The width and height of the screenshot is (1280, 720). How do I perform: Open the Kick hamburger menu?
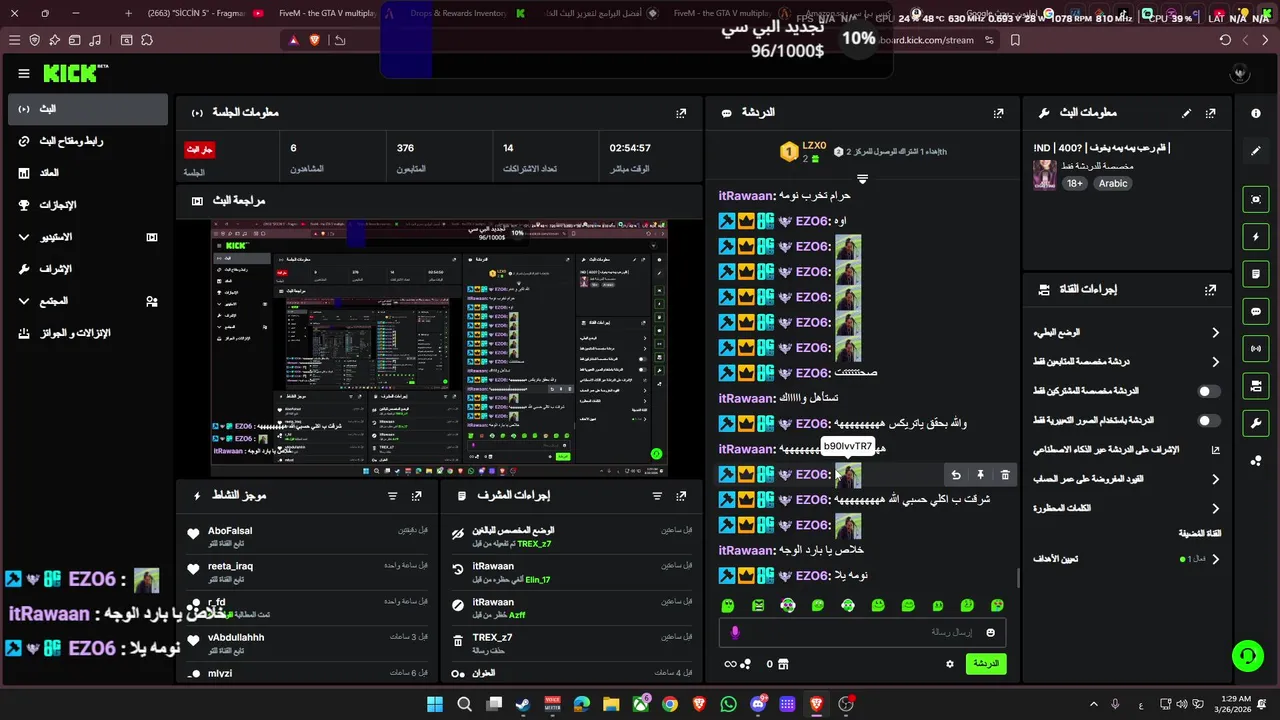tap(24, 73)
